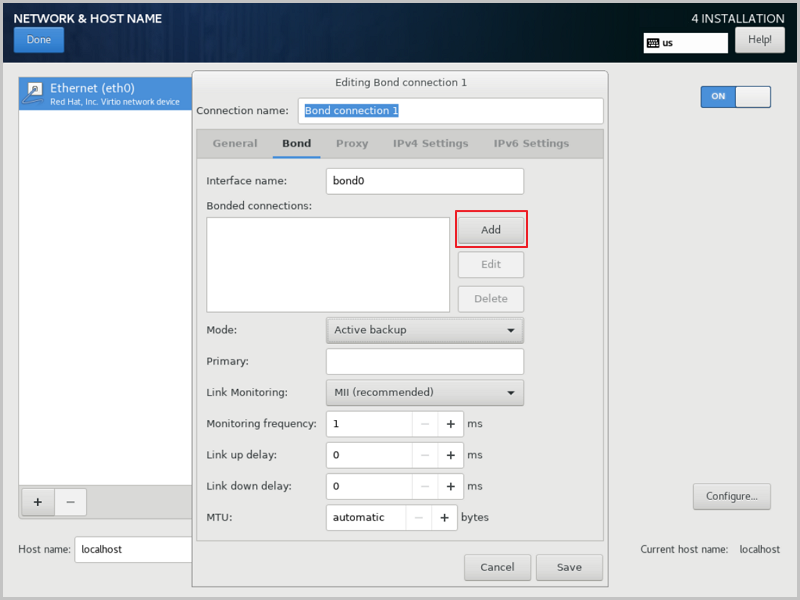Expand the Link Monitoring dropdown
This screenshot has width=800, height=600.
(x=424, y=393)
